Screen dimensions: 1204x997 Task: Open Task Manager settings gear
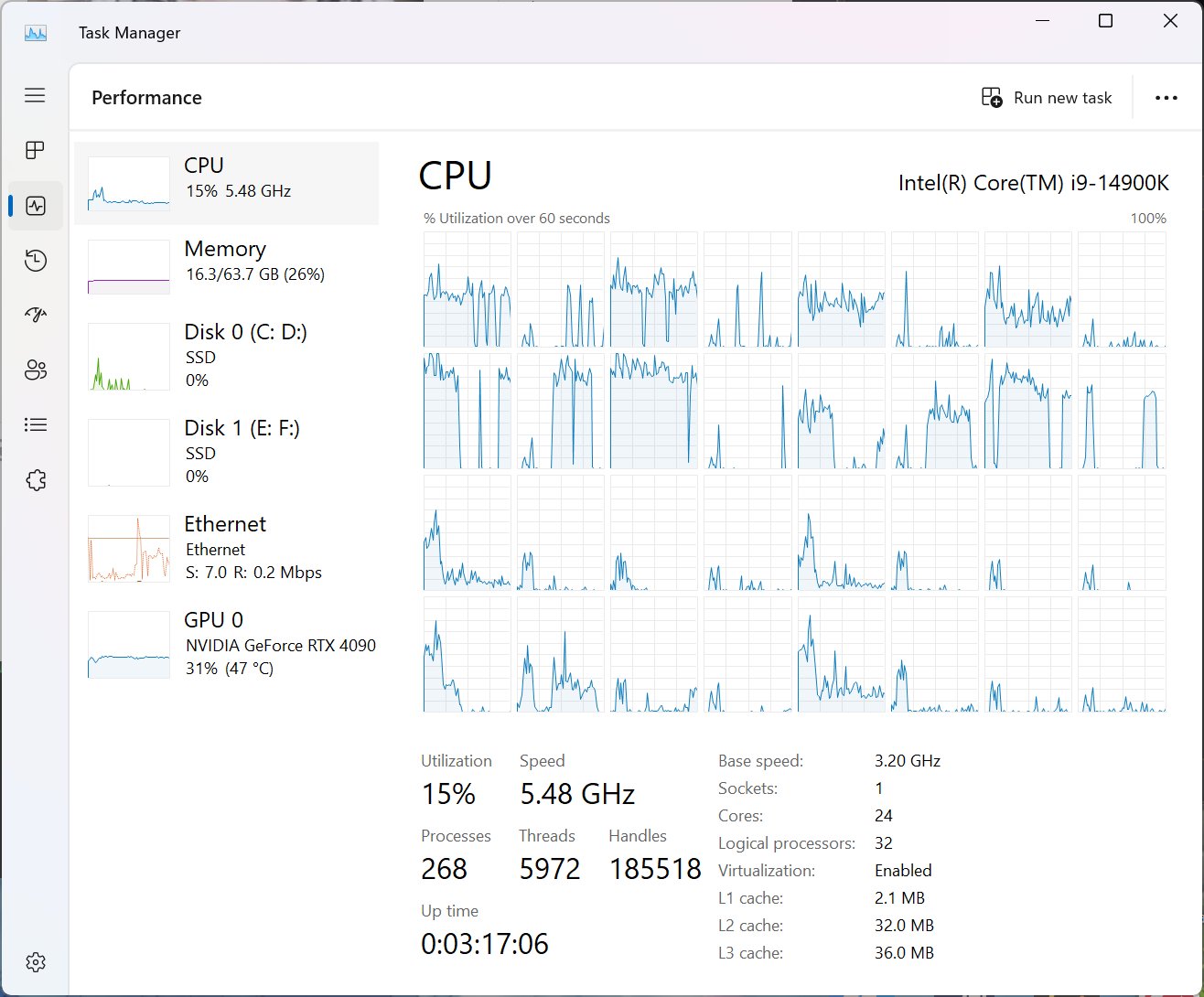pos(35,962)
